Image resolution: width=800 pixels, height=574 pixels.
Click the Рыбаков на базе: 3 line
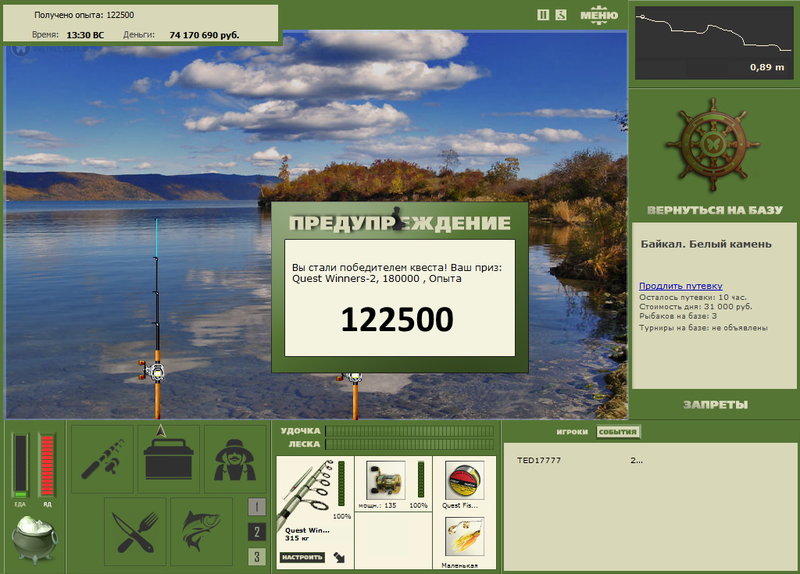678,316
